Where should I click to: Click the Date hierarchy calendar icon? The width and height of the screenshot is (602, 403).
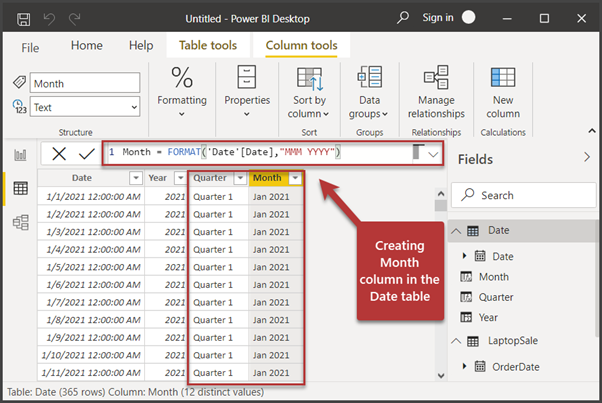(480, 256)
